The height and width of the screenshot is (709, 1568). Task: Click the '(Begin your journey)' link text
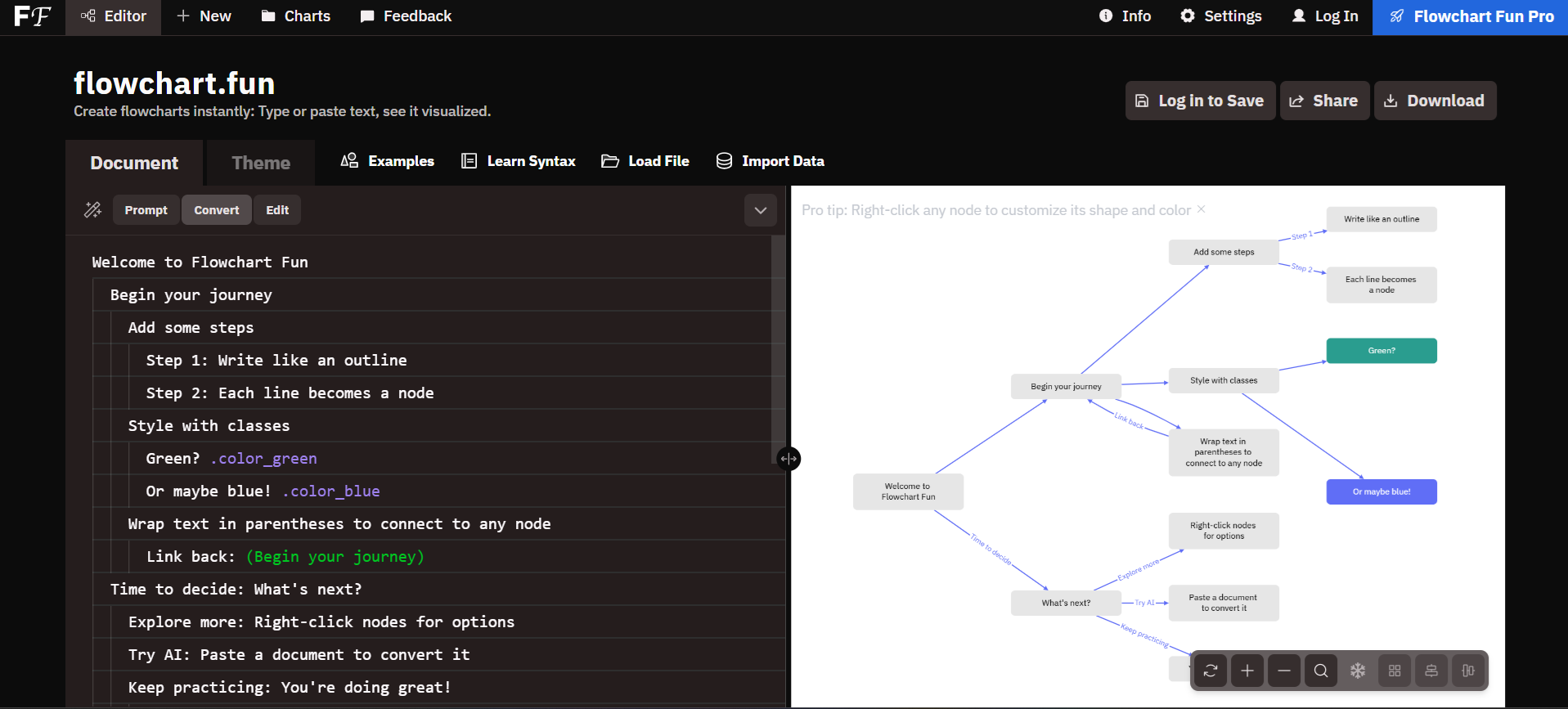335,556
